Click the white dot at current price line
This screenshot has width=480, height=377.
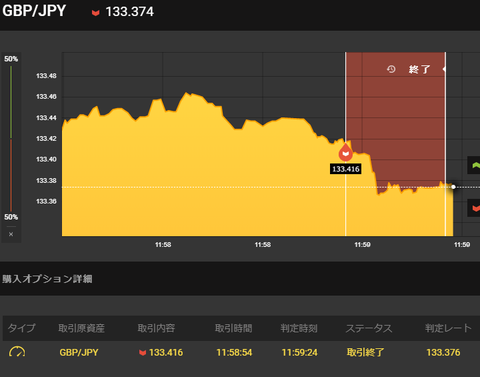pos(453,187)
